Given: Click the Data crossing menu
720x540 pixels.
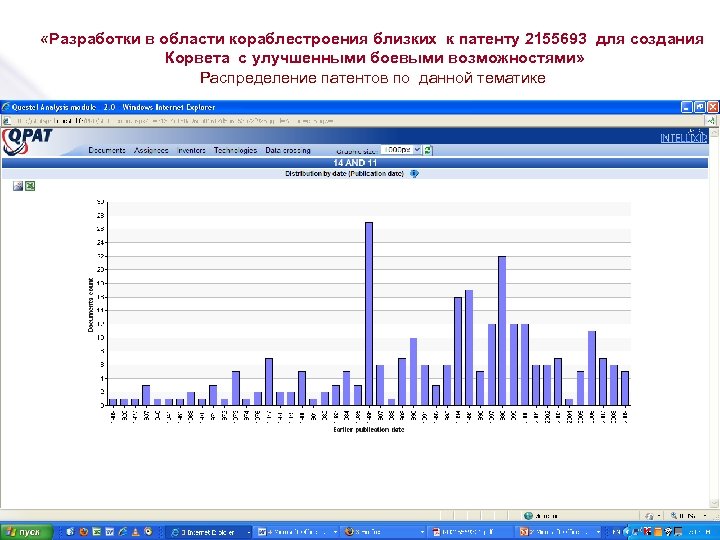Looking at the screenshot, I should (288, 150).
